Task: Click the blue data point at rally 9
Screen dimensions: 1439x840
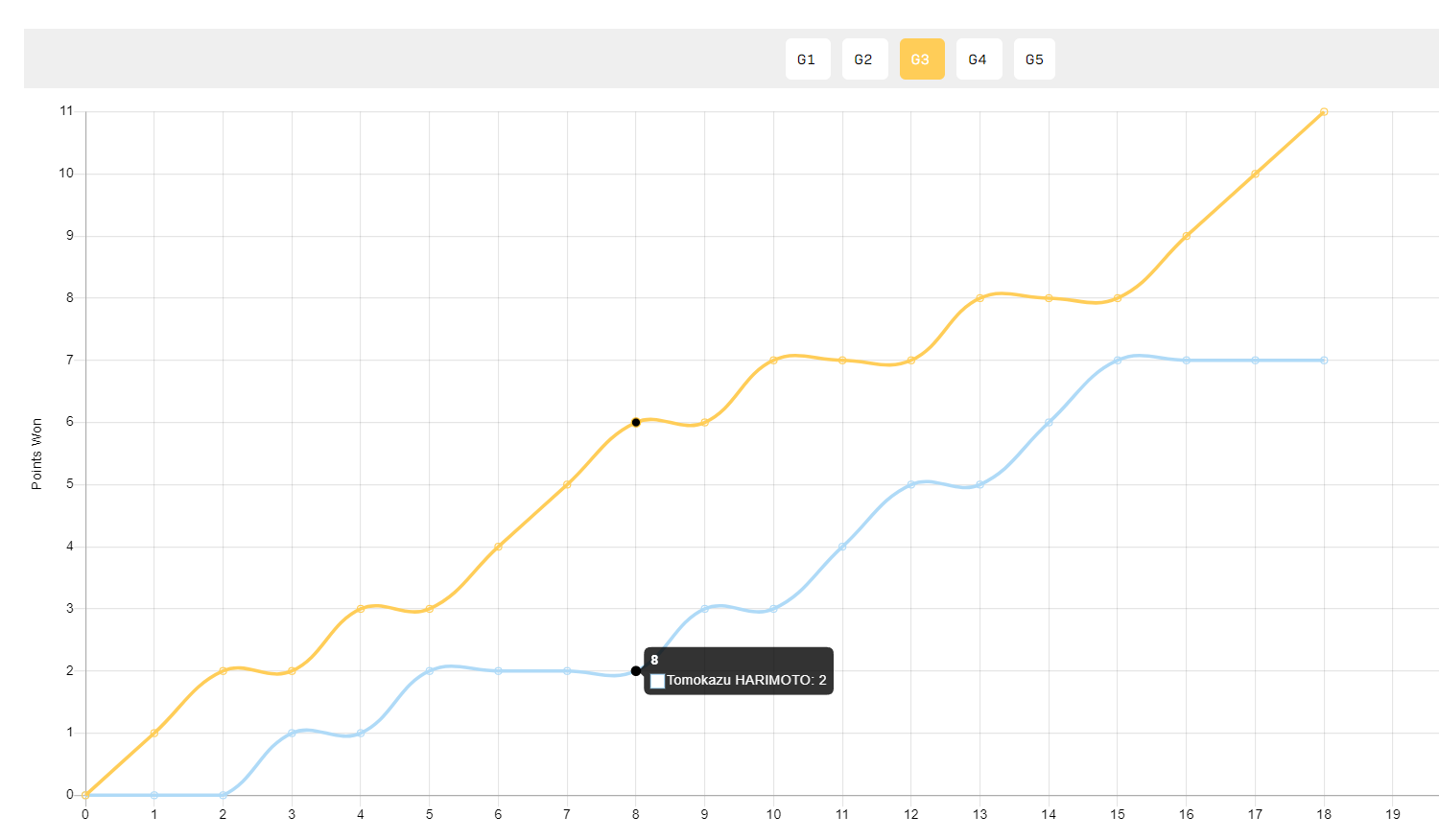Action: [x=704, y=609]
